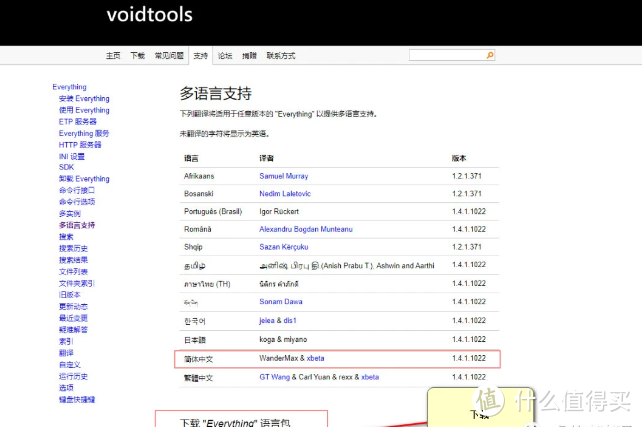Viewport: 642px width, 427px height.
Task: Open the 翻译 sidebar link
Action: click(66, 353)
